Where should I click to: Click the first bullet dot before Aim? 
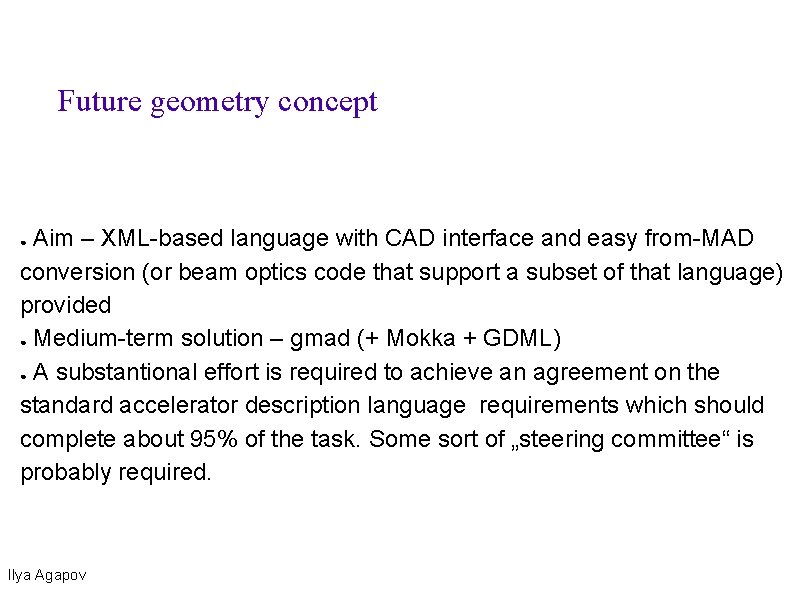click(x=23, y=243)
